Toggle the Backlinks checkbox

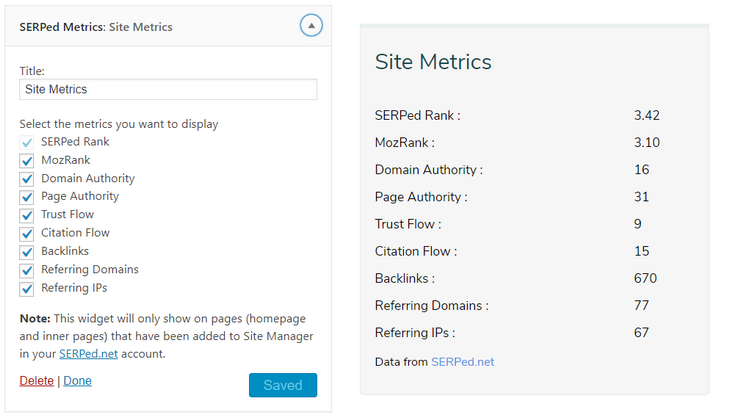tap(27, 252)
